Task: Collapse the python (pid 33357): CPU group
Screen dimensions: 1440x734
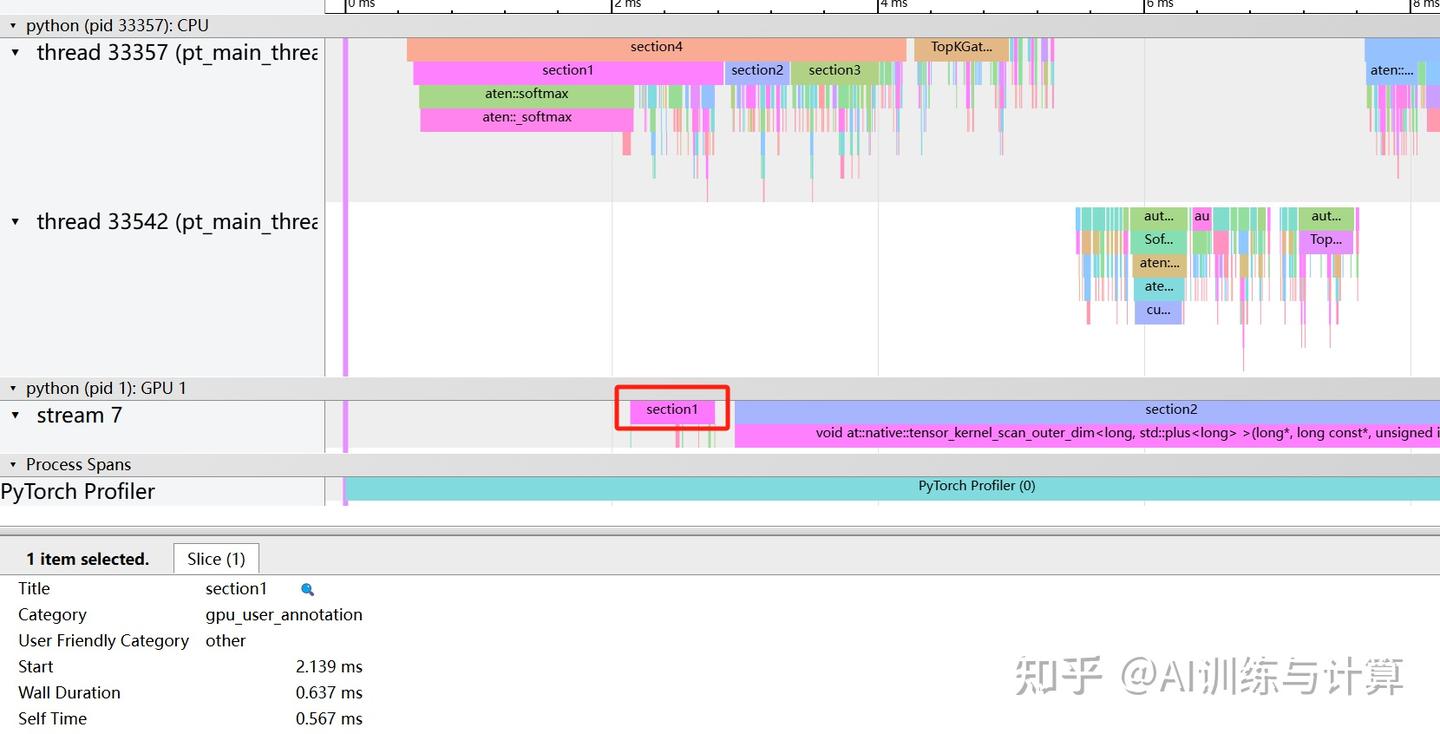Action: click(x=12, y=25)
